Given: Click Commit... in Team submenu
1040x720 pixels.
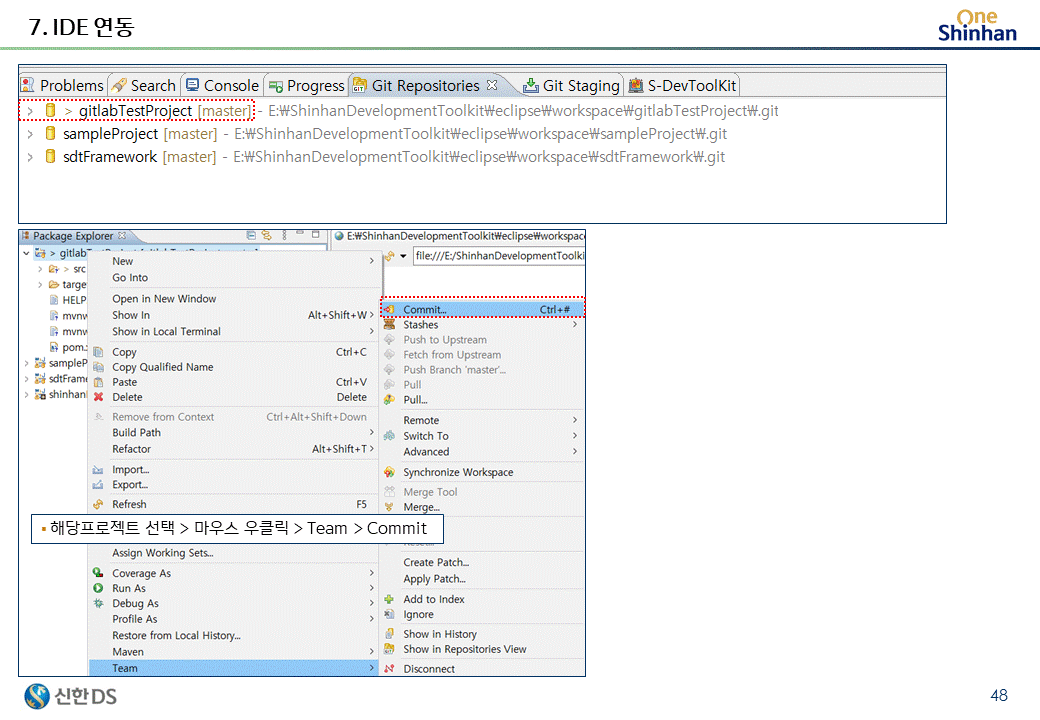Looking at the screenshot, I should click(x=483, y=310).
